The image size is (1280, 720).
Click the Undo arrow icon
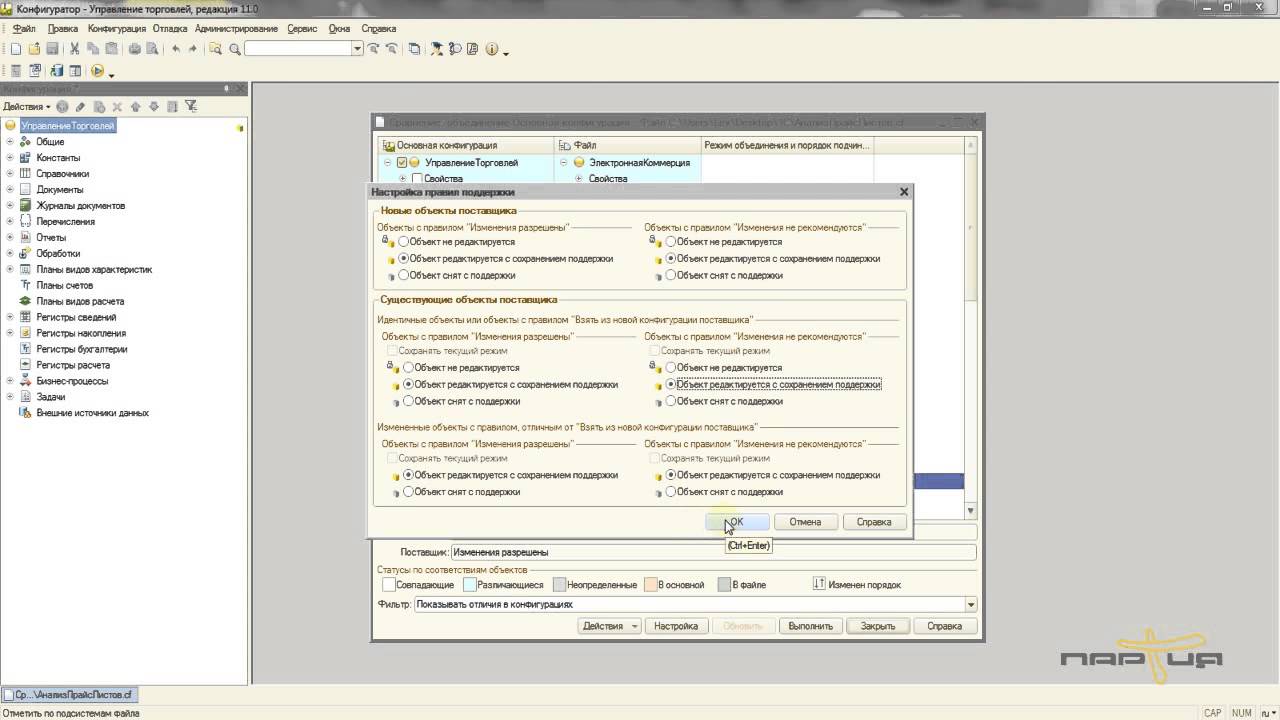(176, 48)
